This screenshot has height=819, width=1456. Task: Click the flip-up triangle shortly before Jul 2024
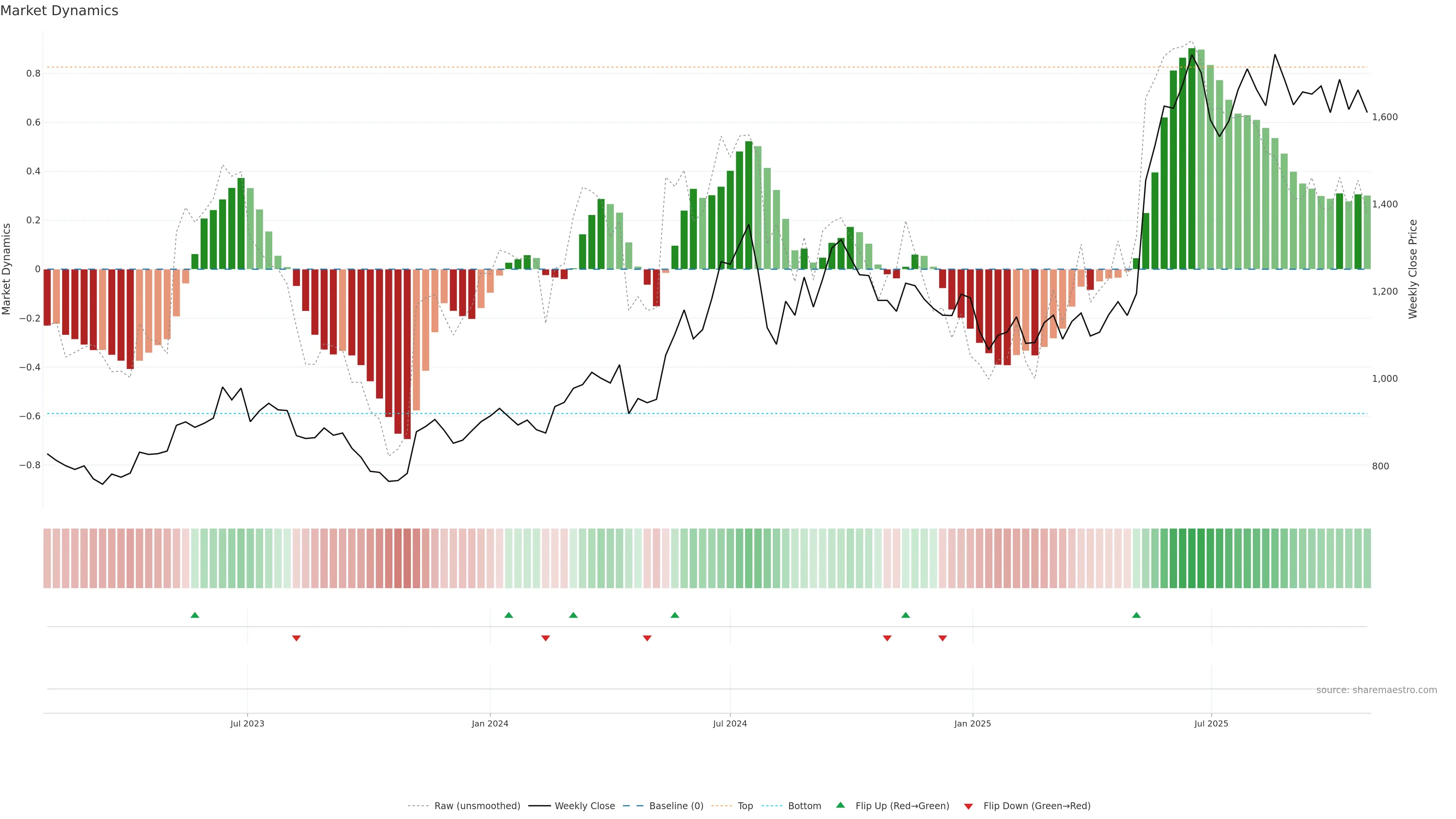pos(674,615)
